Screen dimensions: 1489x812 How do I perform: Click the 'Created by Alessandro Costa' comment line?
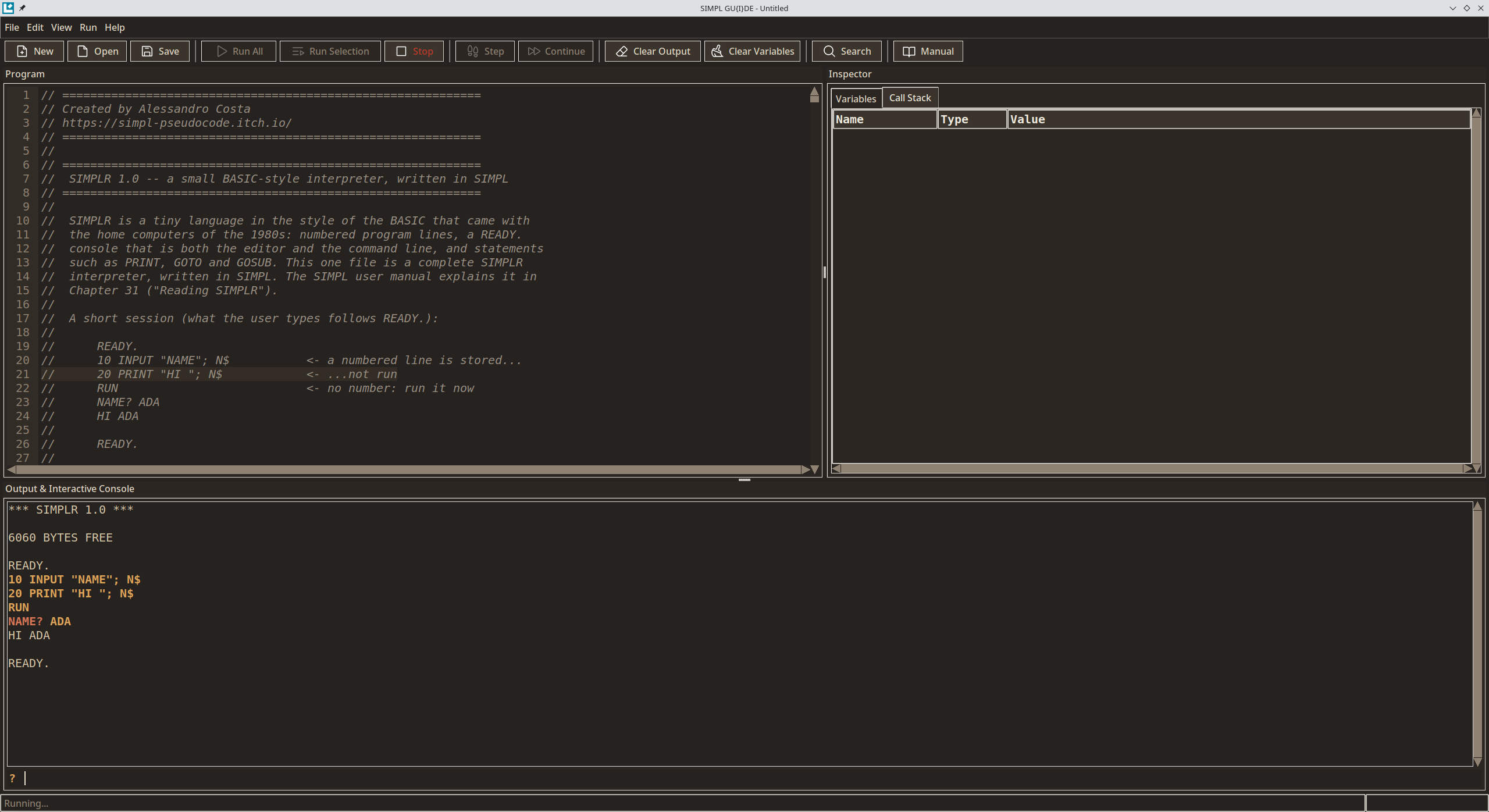pyautogui.click(x=145, y=109)
